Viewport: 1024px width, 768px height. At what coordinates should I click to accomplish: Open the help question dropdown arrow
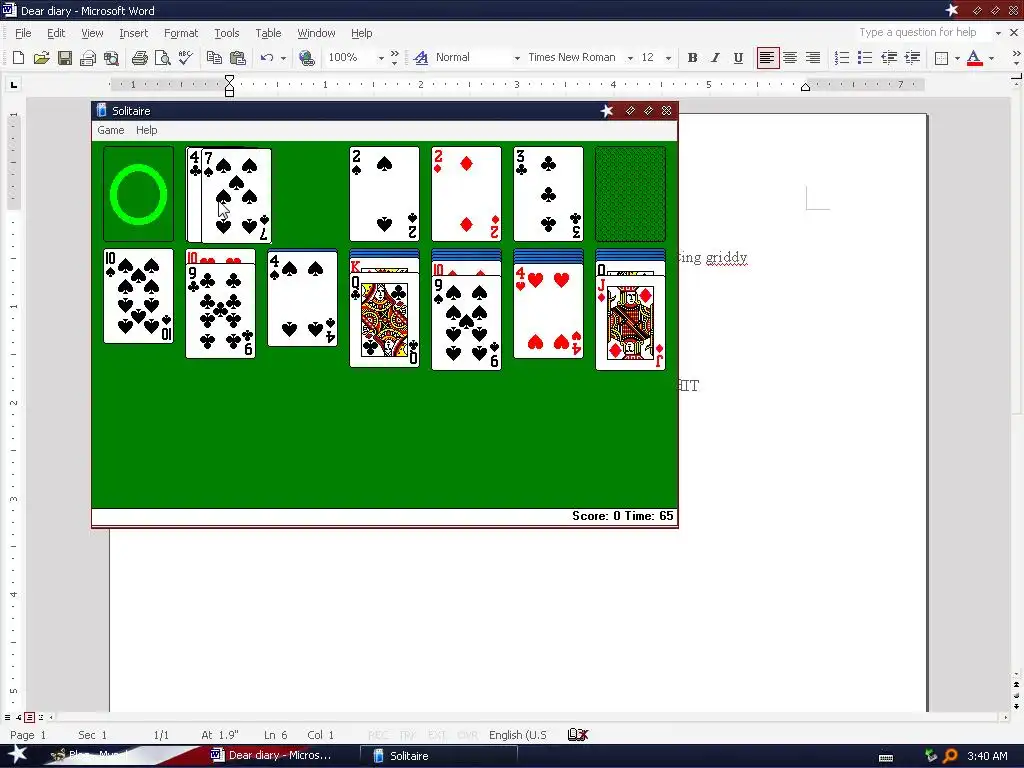tap(998, 33)
